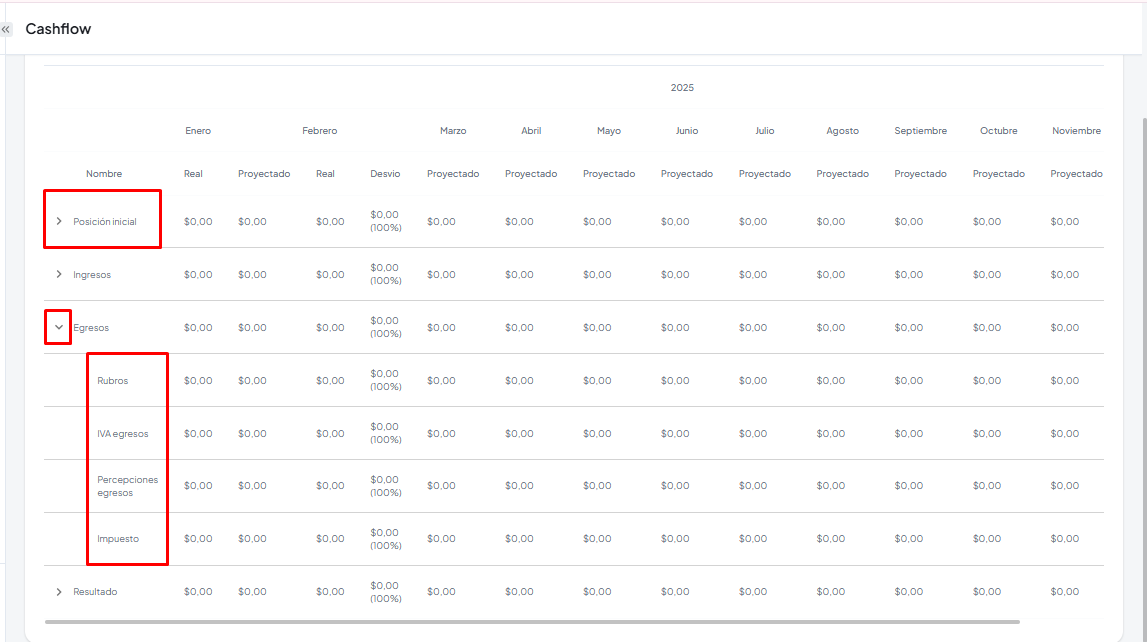Expand the Resultado row chevron
1147x642 pixels.
click(x=59, y=592)
